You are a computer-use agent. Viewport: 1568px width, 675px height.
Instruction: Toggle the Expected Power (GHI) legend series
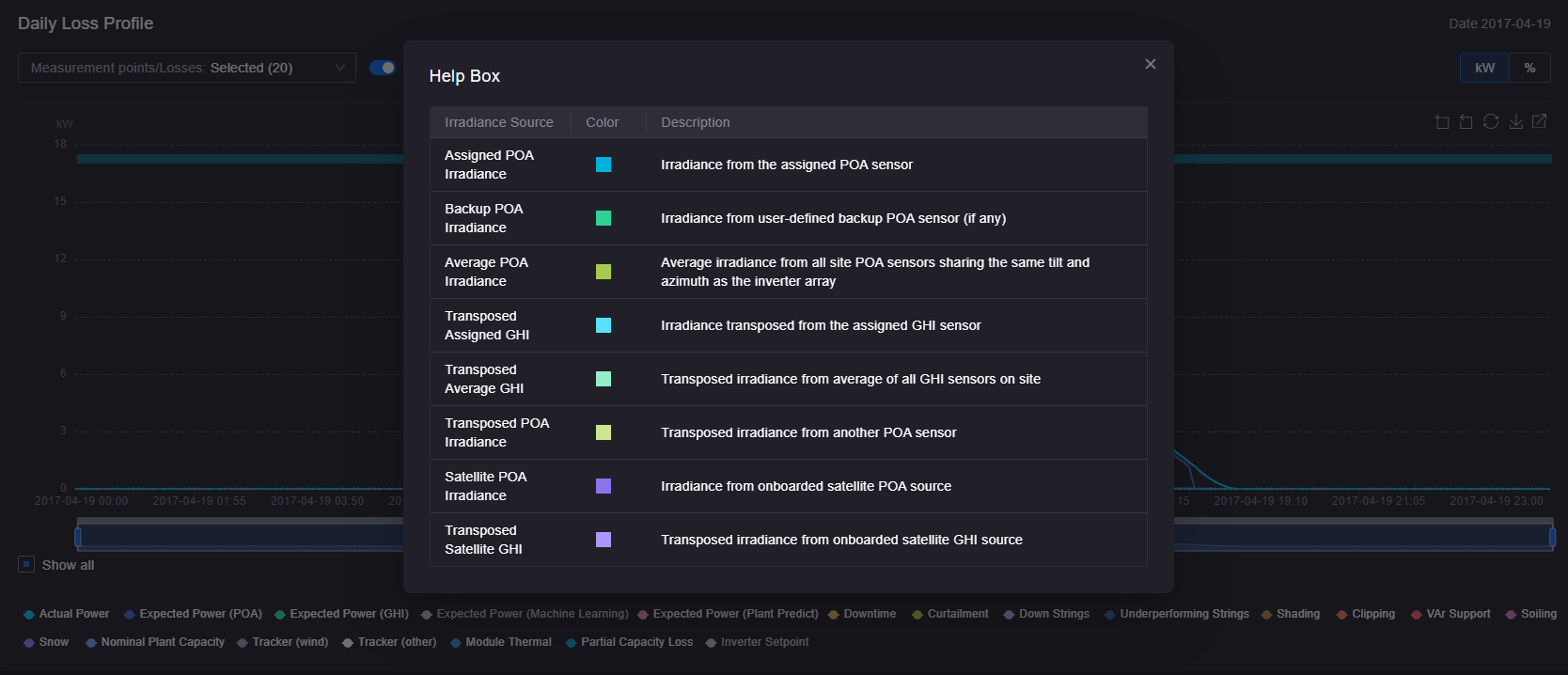point(341,614)
